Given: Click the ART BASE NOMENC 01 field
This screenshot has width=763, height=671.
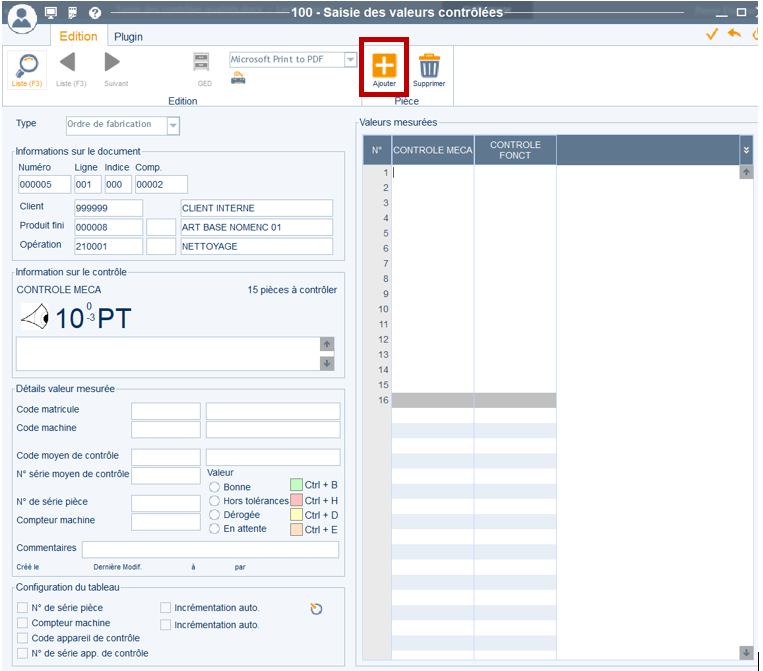Looking at the screenshot, I should [257, 227].
